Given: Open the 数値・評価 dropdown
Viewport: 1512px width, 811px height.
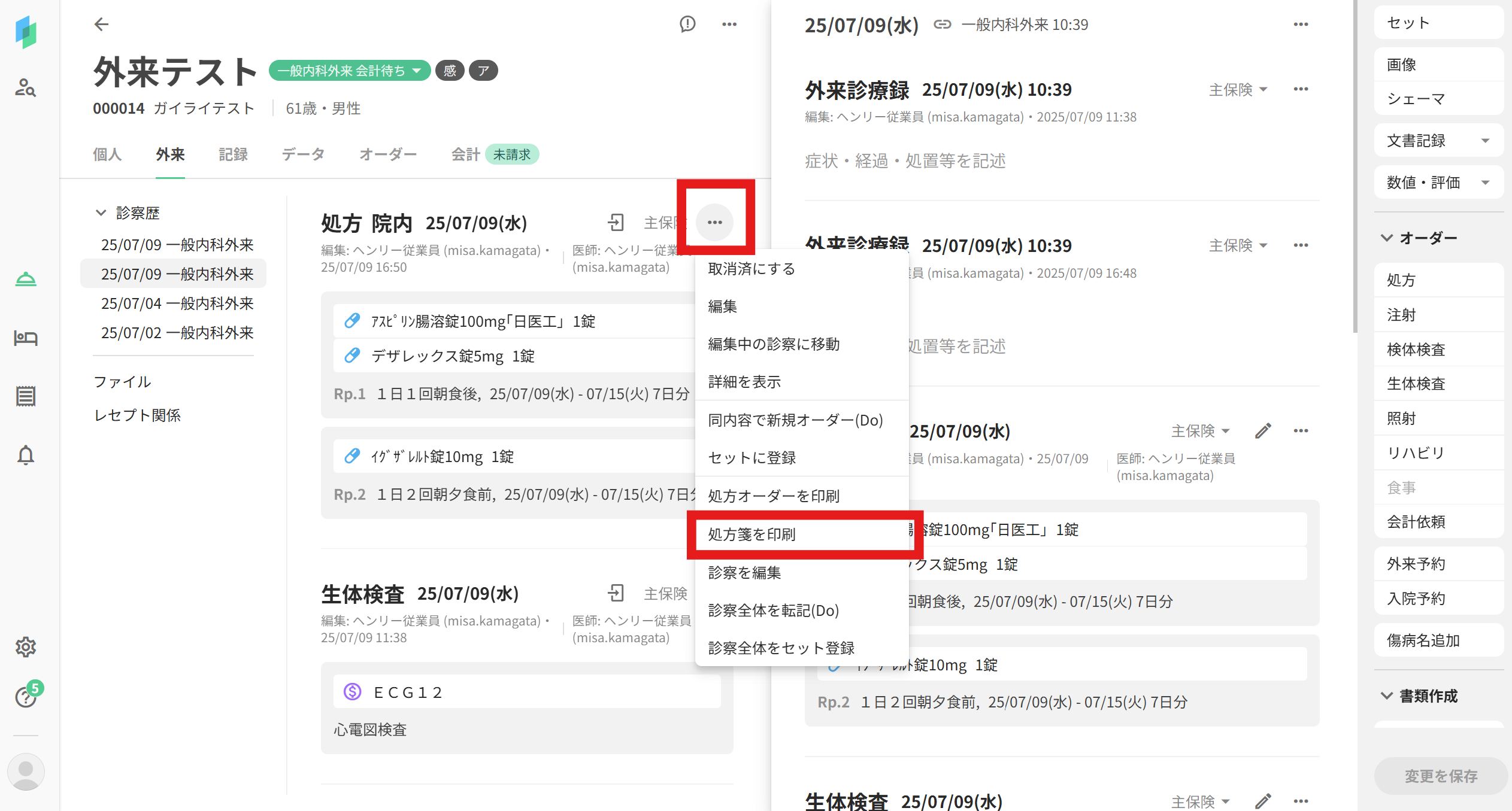Looking at the screenshot, I should [x=1485, y=183].
